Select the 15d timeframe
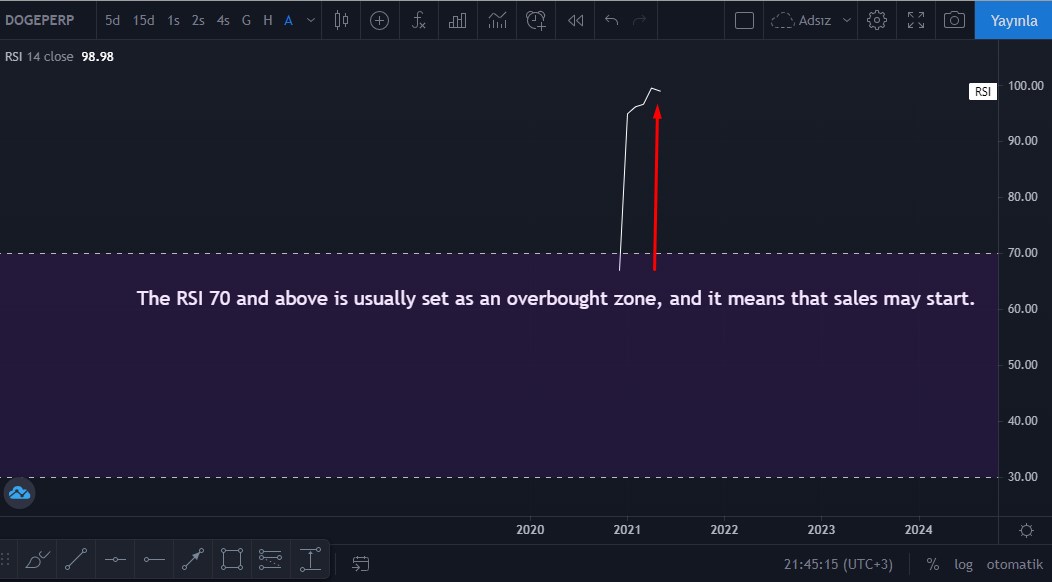 point(143,20)
